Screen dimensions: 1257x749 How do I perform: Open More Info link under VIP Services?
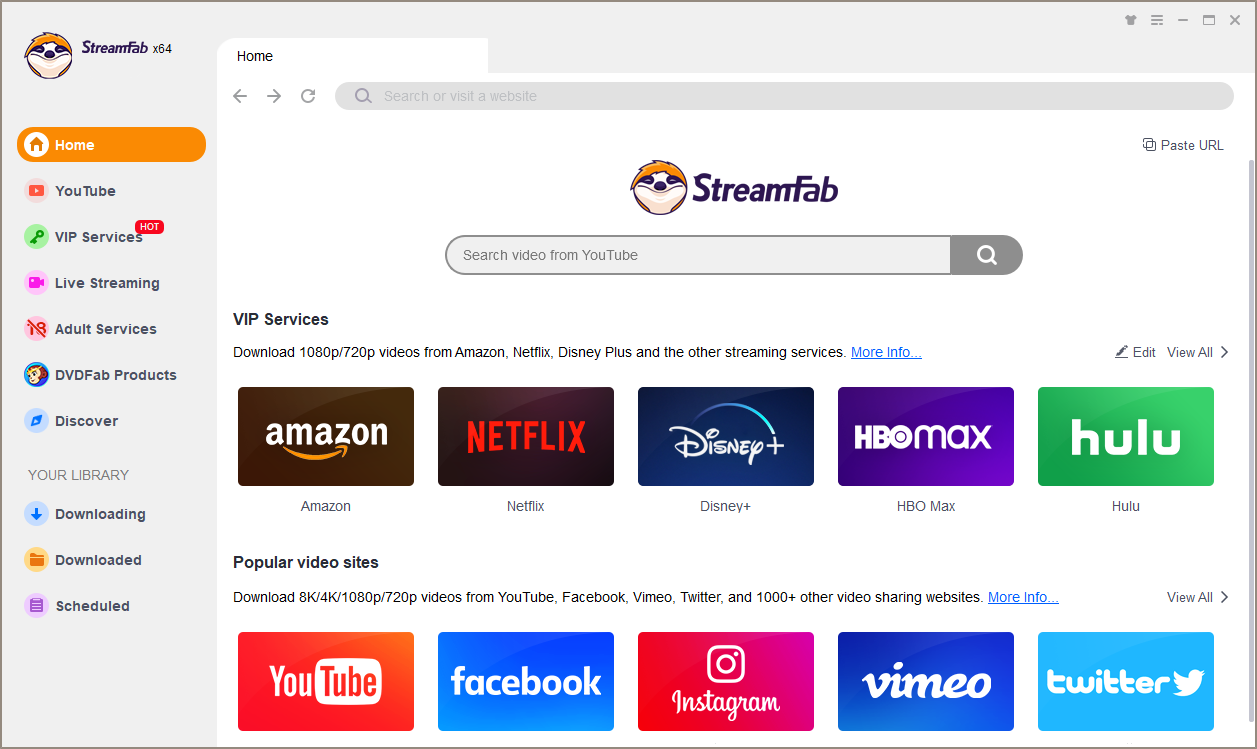tap(886, 352)
